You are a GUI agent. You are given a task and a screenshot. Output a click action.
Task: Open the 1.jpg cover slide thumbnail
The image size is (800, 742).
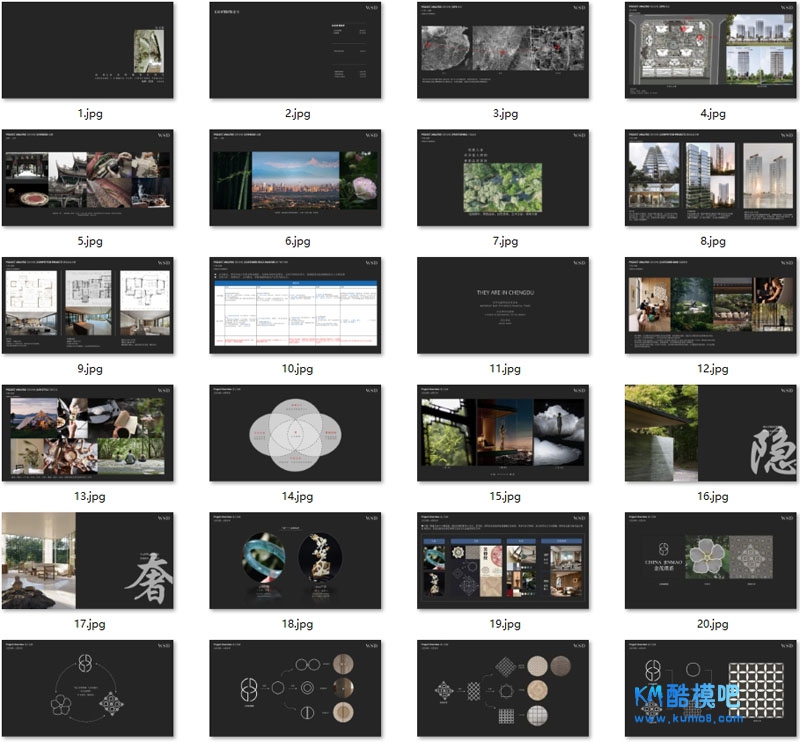(x=88, y=50)
